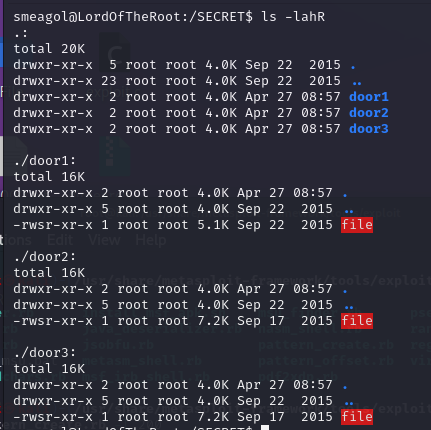Click faint pattern_create.rb text in background
The height and width of the screenshot is (430, 431).
(x=326, y=344)
